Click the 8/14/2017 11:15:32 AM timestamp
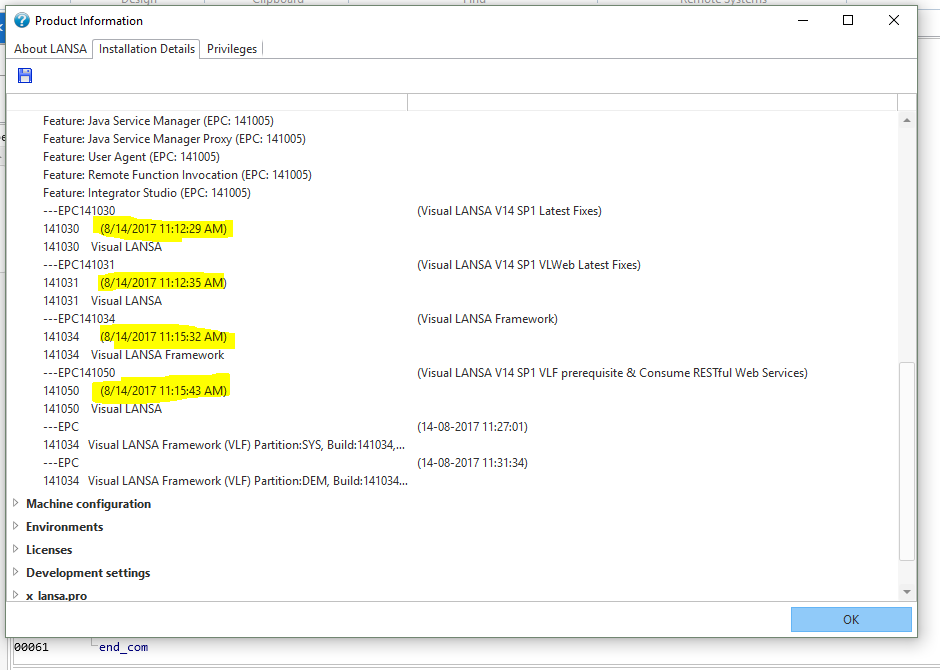The image size is (940, 670). (163, 337)
